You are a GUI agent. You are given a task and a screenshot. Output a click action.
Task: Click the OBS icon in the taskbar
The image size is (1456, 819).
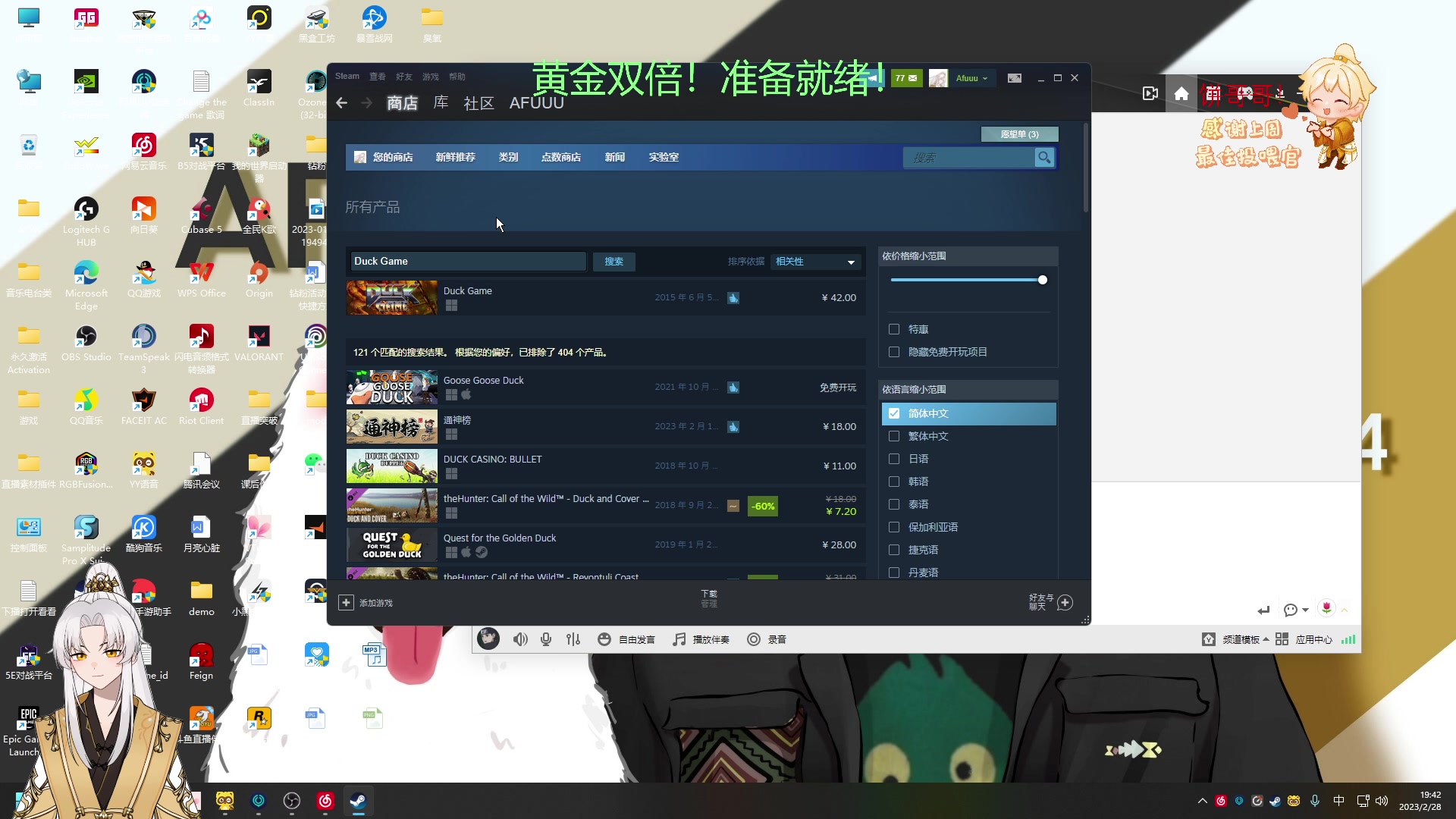292,801
